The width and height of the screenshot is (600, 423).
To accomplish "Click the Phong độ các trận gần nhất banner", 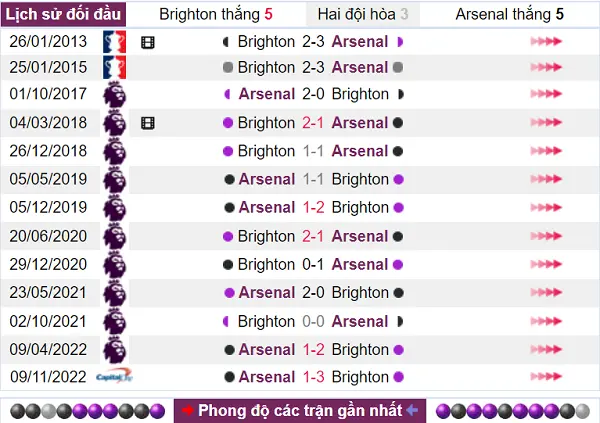I will click(x=300, y=411).
